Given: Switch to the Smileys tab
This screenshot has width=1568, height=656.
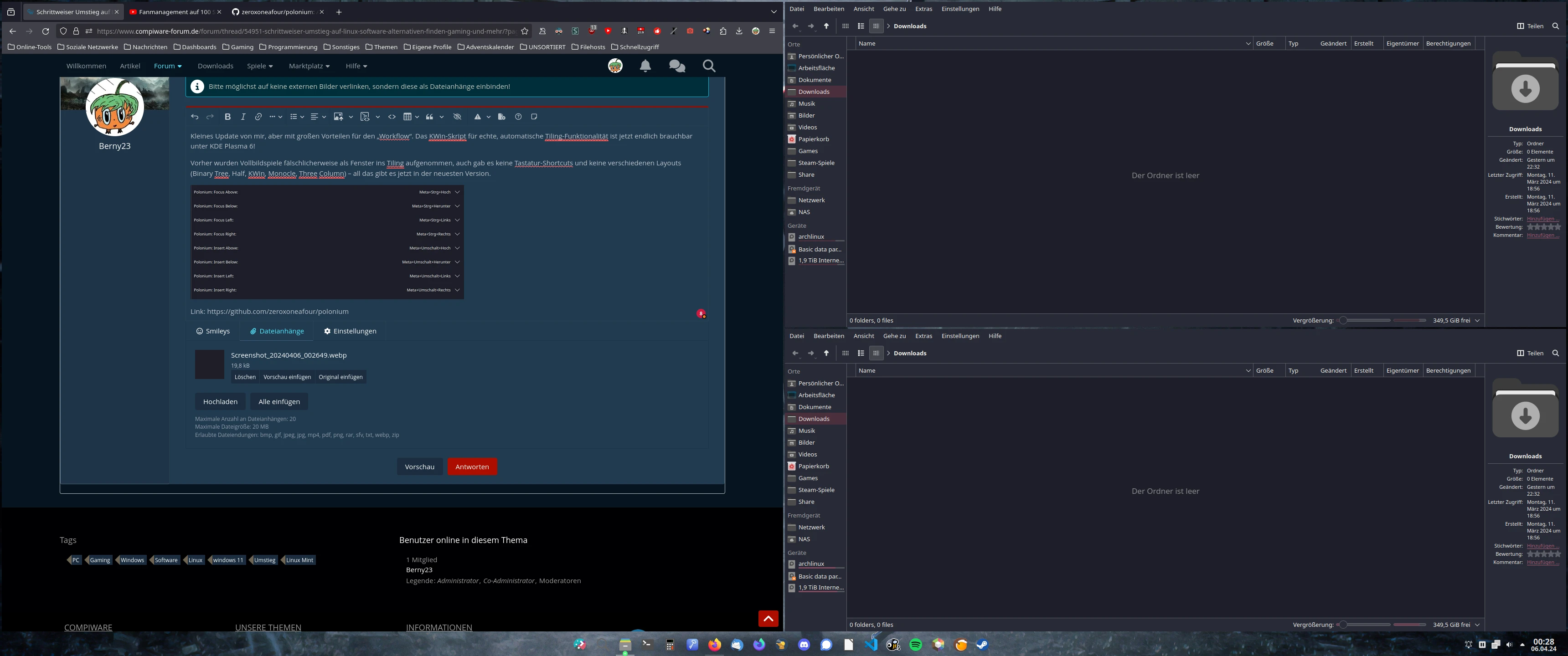Looking at the screenshot, I should [x=213, y=332].
